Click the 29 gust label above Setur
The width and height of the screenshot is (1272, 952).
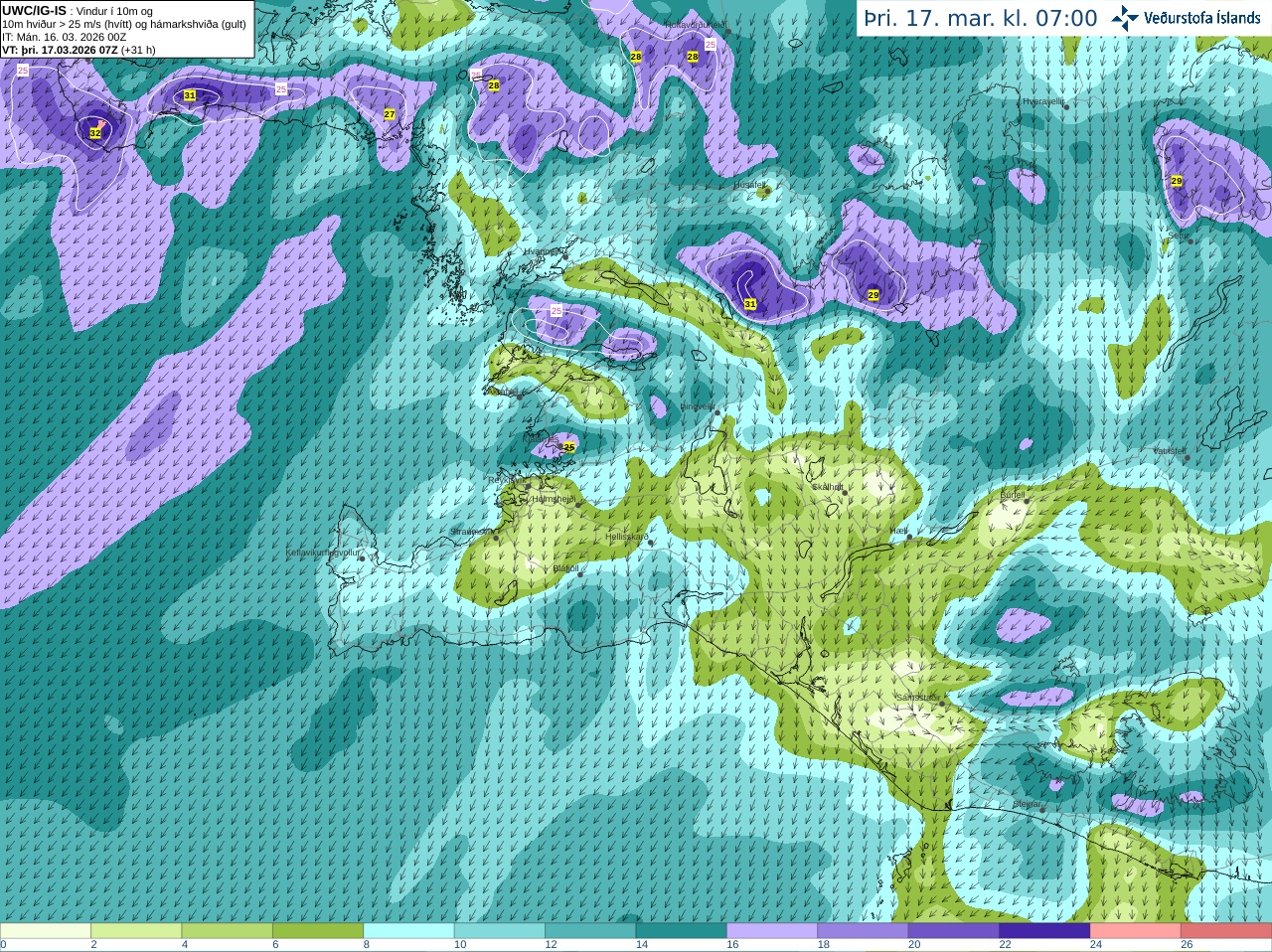tap(1177, 181)
